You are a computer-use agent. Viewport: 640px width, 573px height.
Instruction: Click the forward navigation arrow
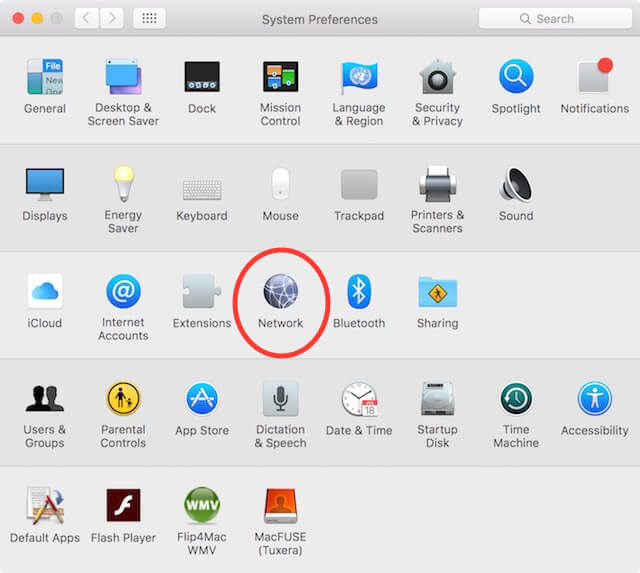click(111, 18)
